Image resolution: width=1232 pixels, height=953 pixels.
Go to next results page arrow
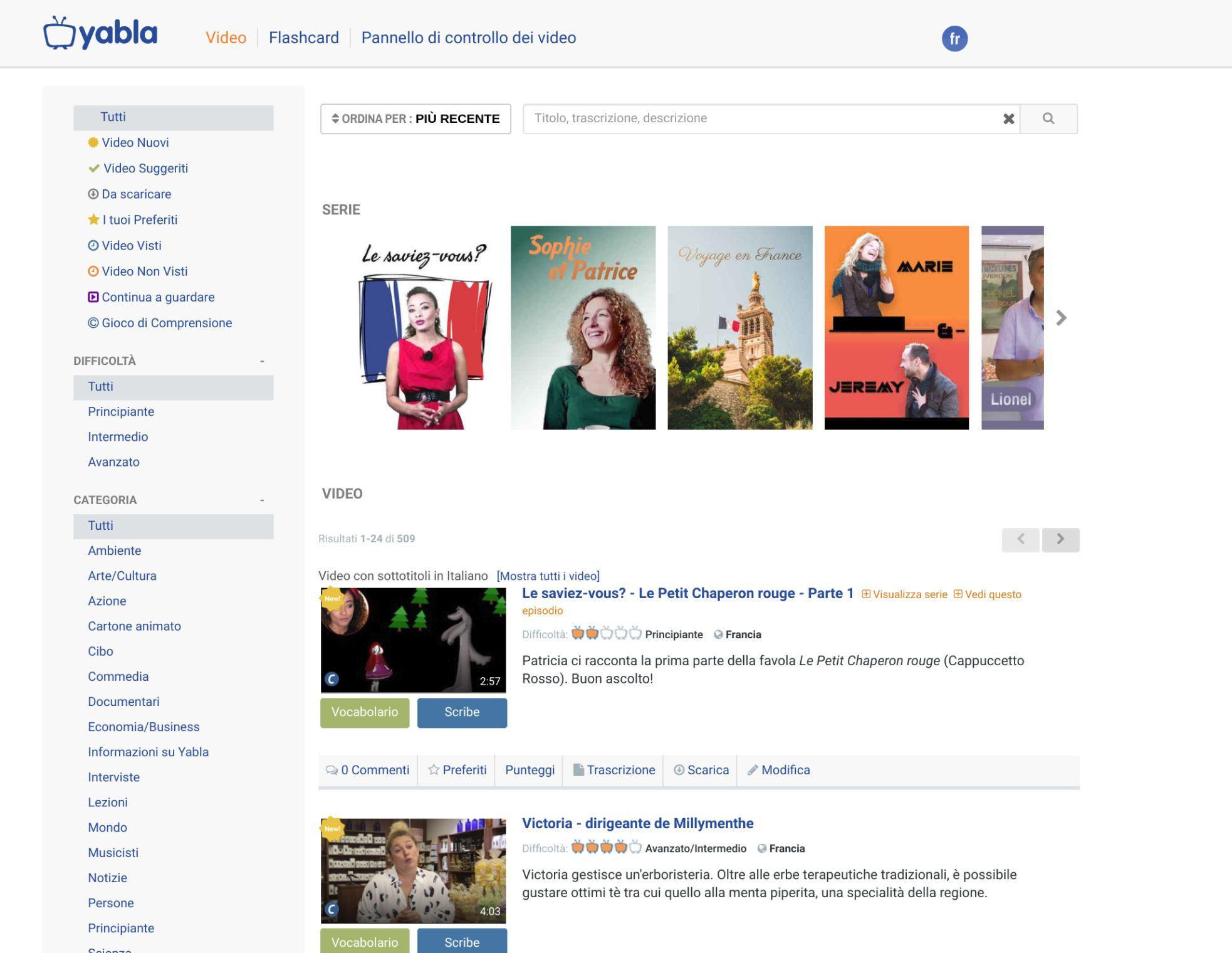pos(1060,539)
